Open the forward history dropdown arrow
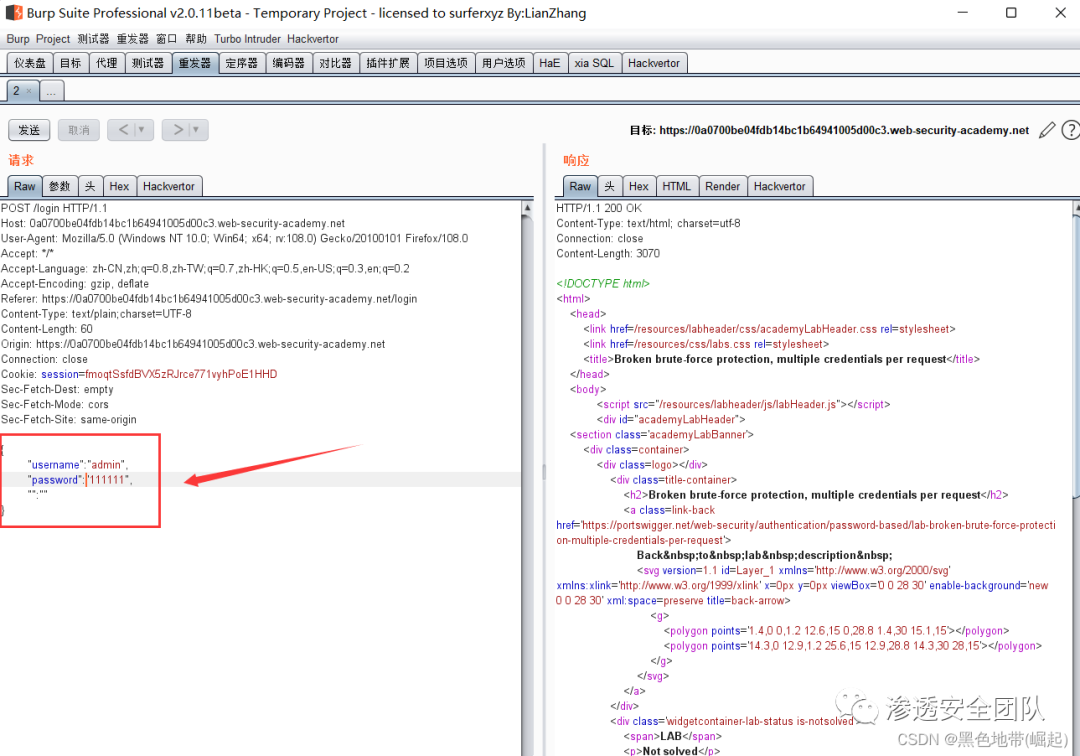The width and height of the screenshot is (1080, 756). click(x=197, y=129)
